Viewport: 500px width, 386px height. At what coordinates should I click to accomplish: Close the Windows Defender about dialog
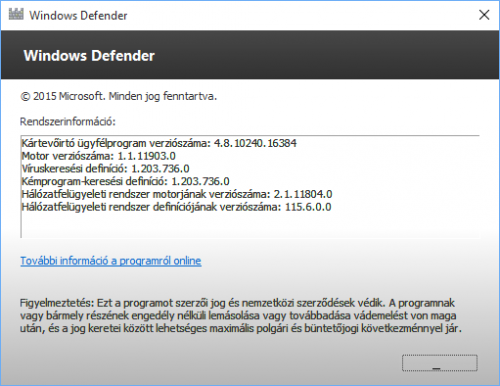click(484, 15)
